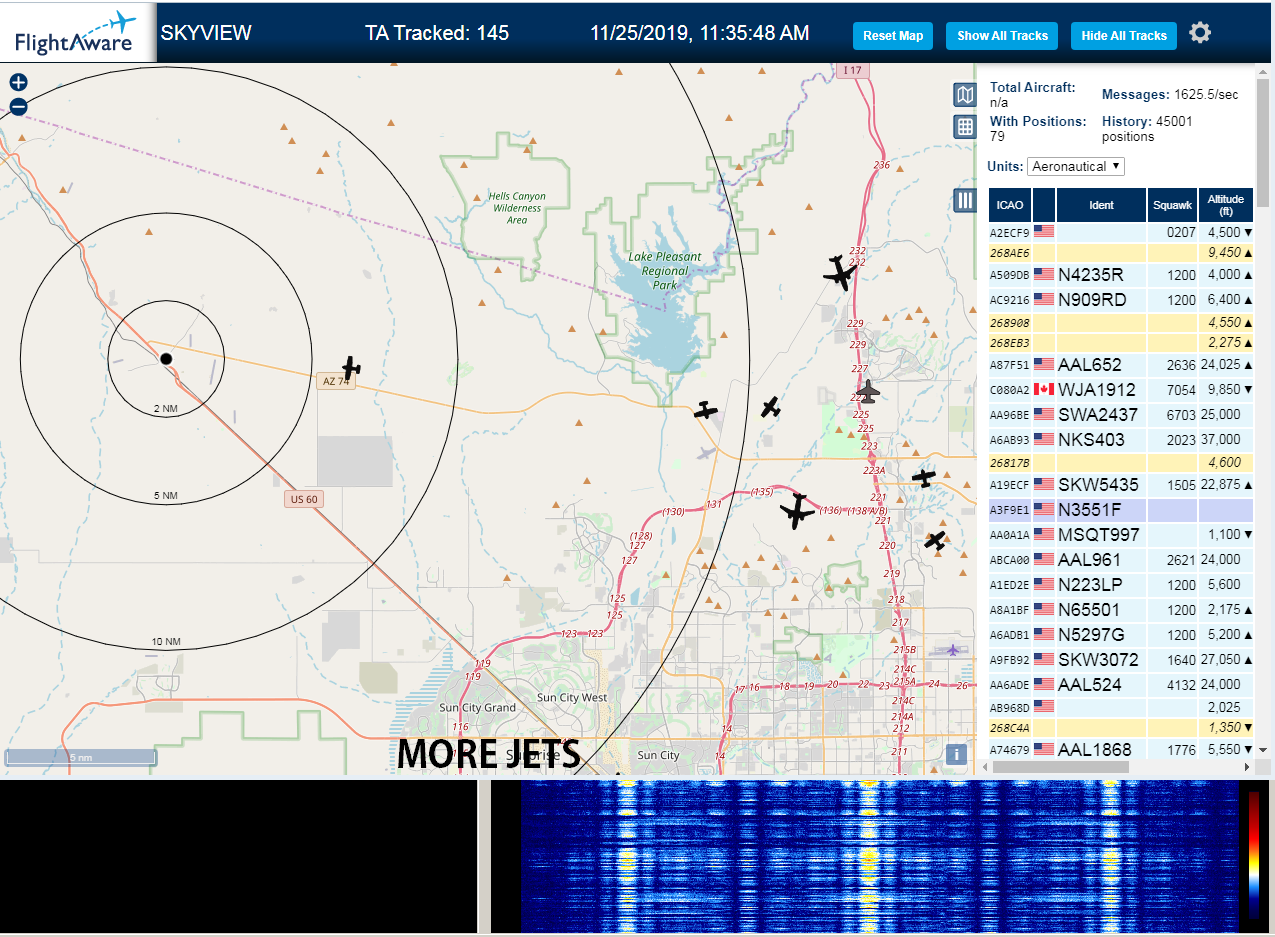Open the Units Aeronautical dropdown
Image resolution: width=1275 pixels, height=937 pixels.
point(1077,166)
